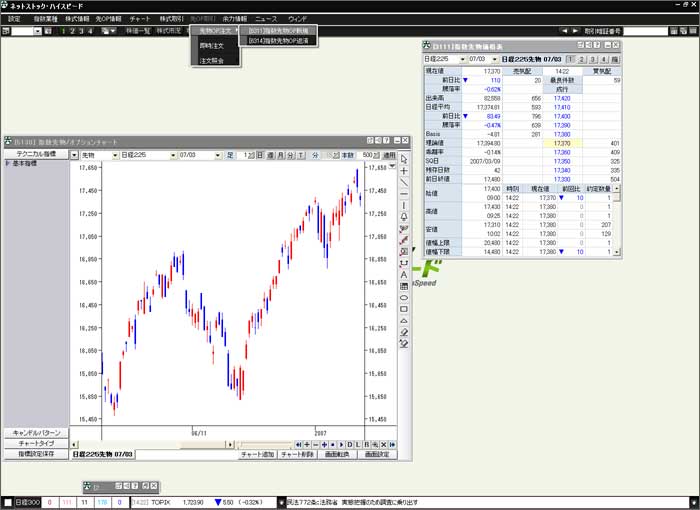
Task: Open the 先物 product type dropdown in chart
Action: pyautogui.click(x=115, y=155)
